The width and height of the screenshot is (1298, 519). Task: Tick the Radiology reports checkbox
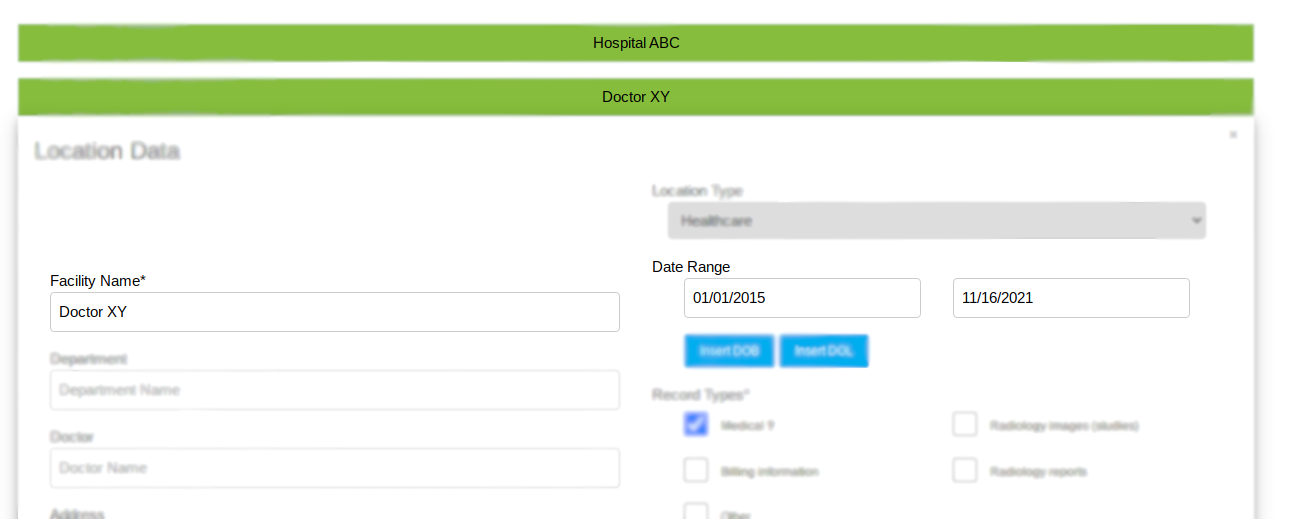964,471
